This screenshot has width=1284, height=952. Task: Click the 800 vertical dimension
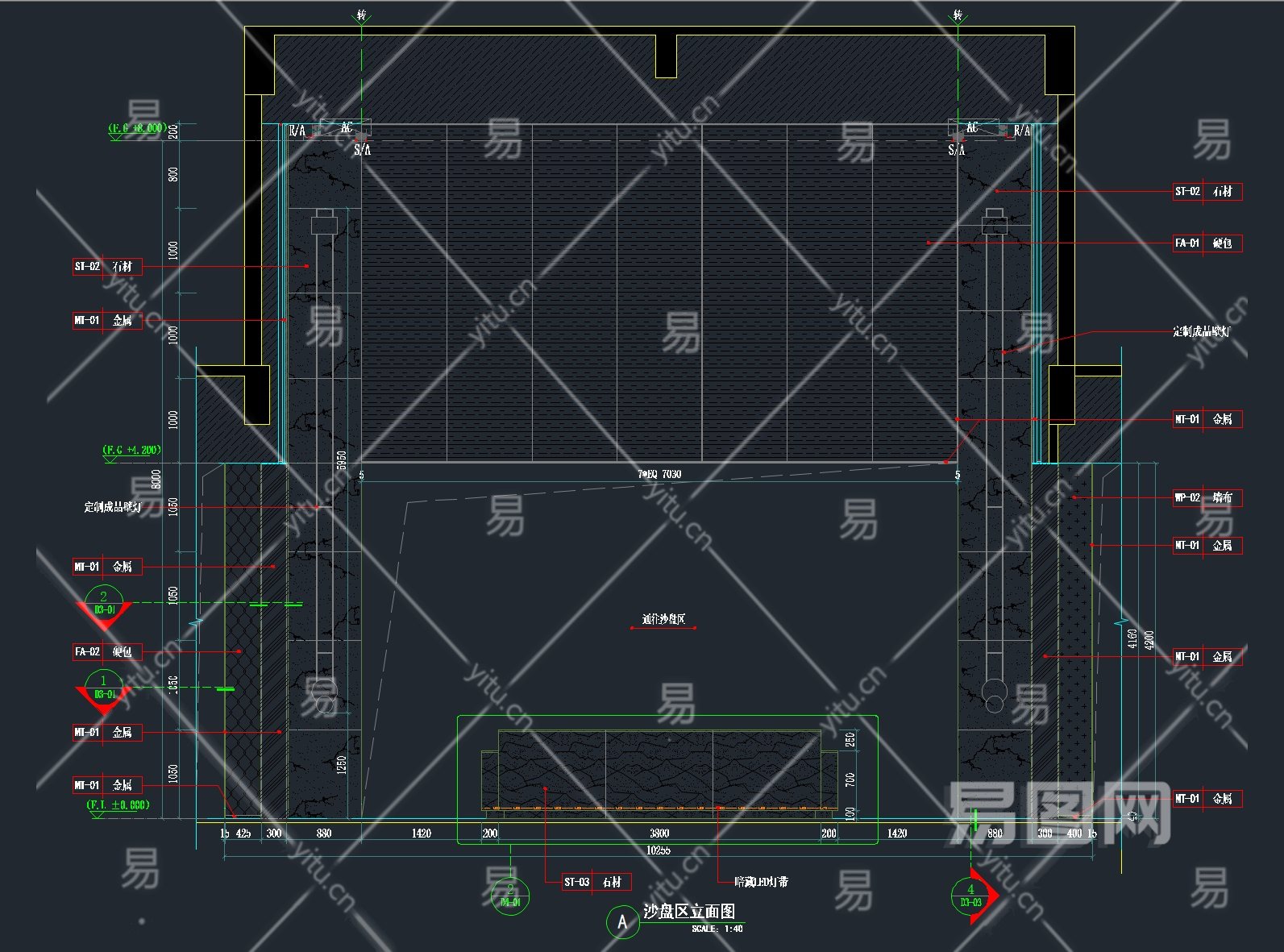(x=173, y=174)
